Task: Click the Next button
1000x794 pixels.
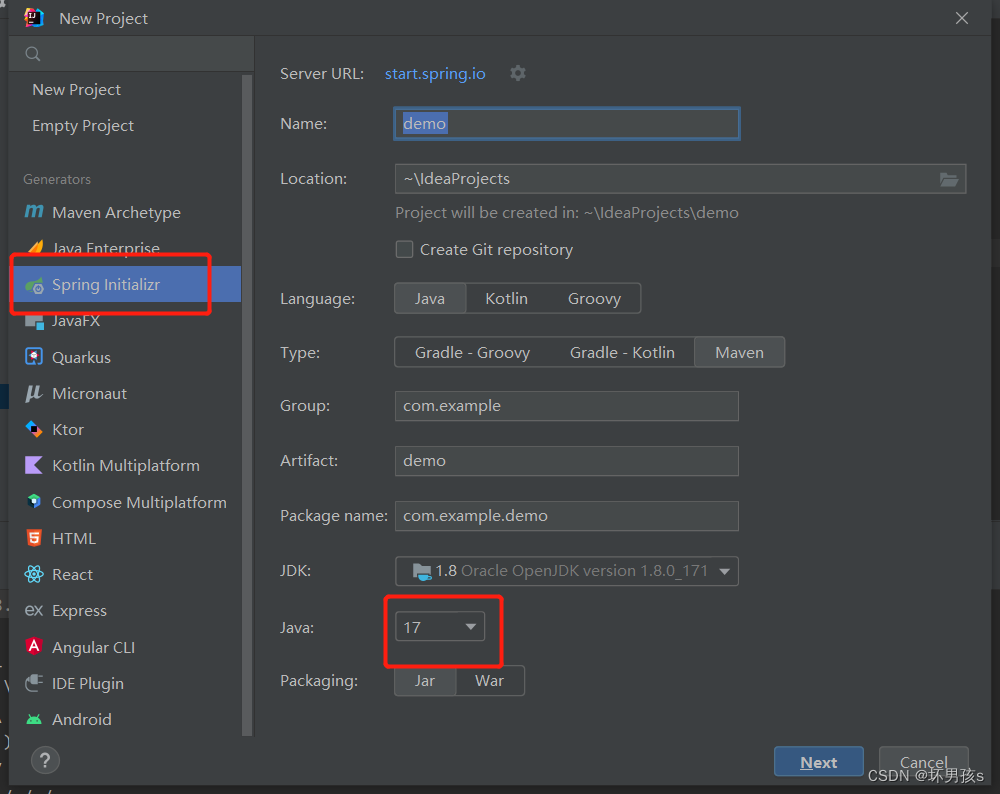Action: pyautogui.click(x=819, y=762)
